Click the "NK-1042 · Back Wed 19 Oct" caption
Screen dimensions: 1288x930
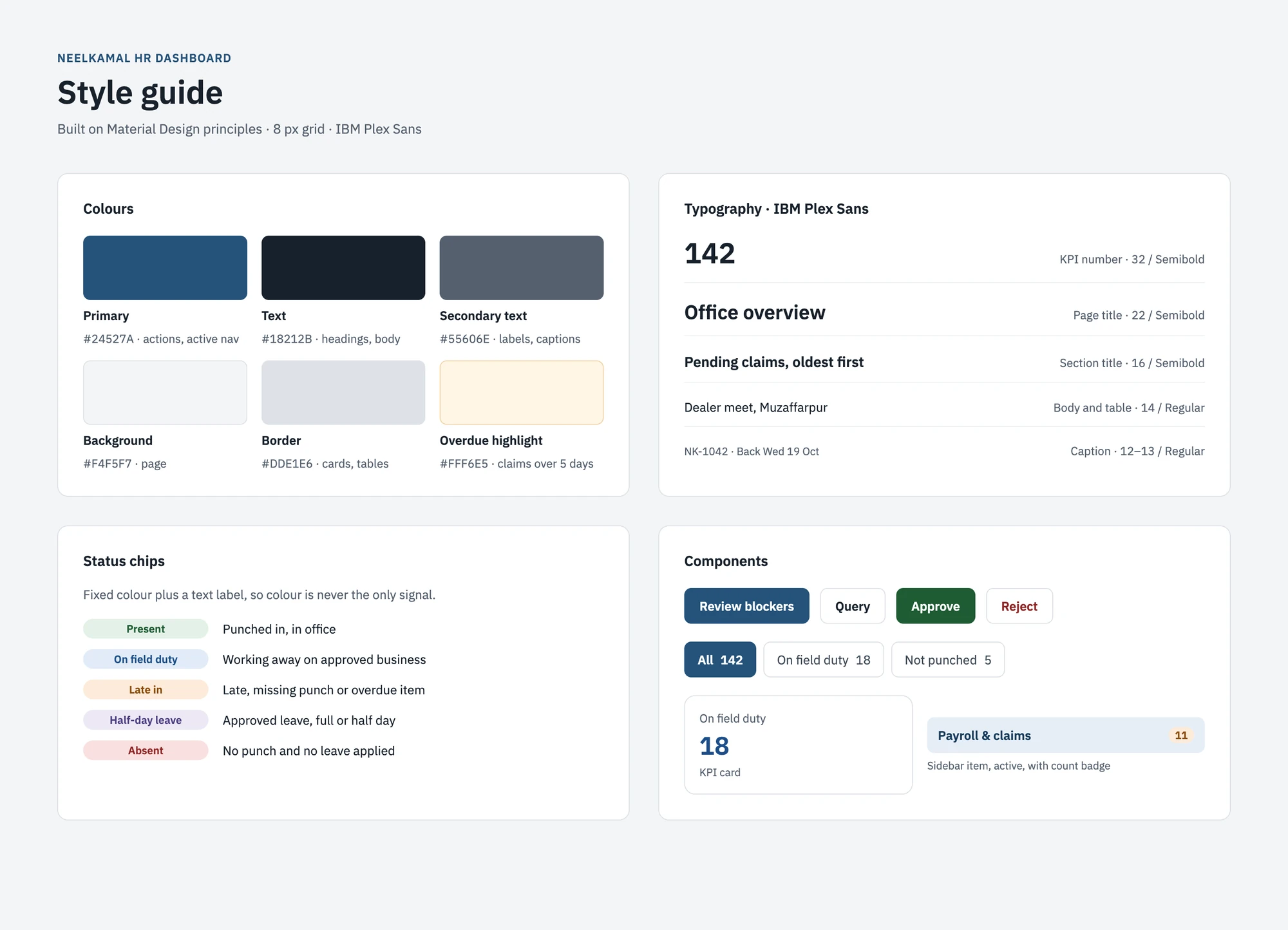(x=752, y=451)
